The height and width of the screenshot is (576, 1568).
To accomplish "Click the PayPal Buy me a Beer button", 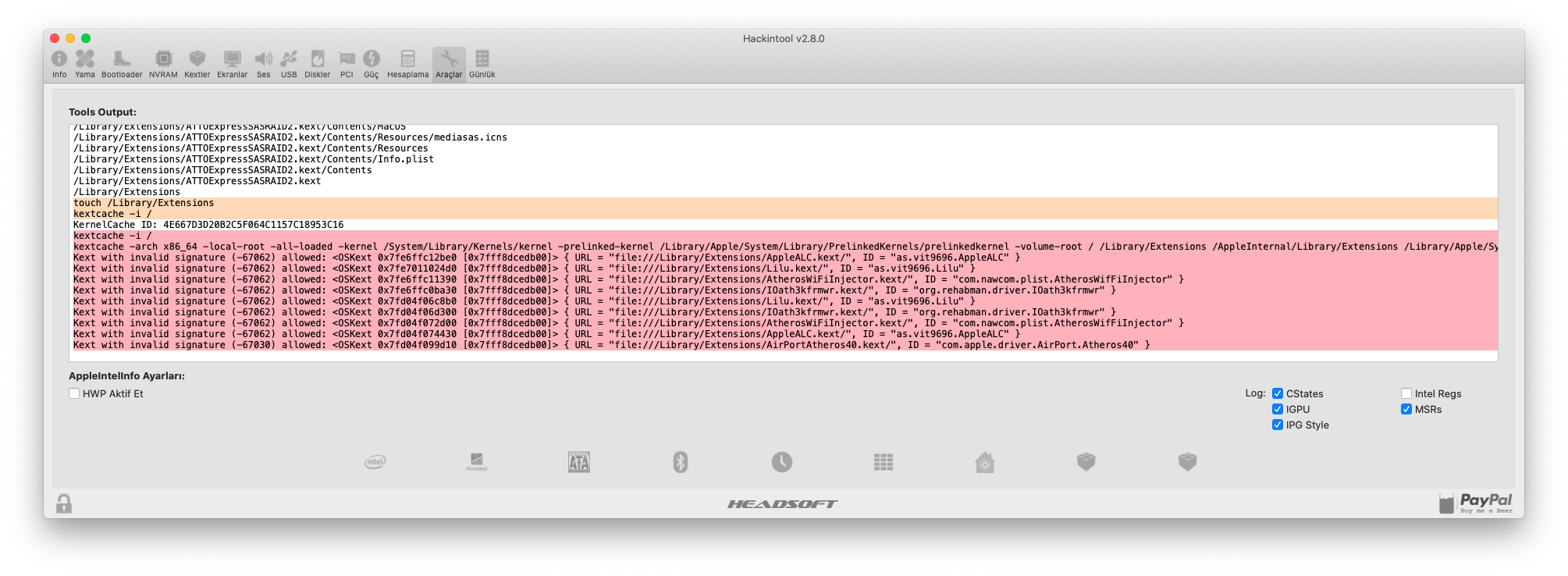I will 1476,503.
